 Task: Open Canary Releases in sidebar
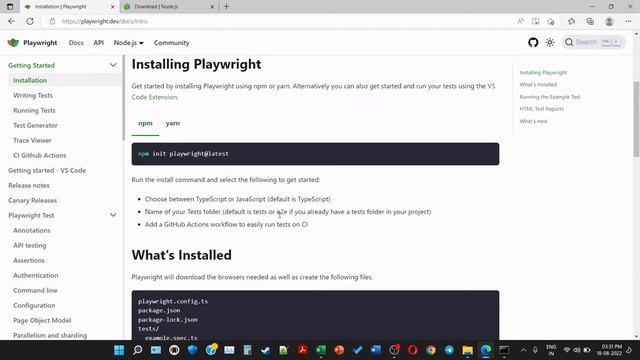(32, 200)
